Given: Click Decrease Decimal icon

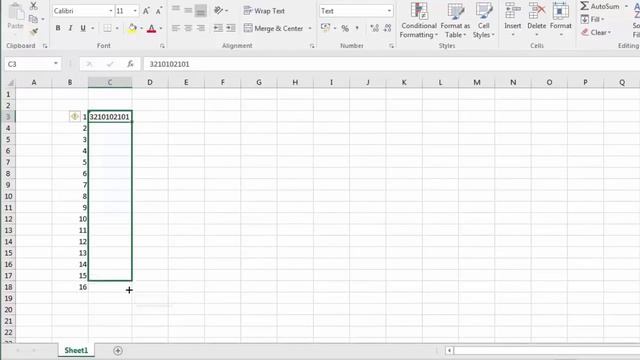Looking at the screenshot, I should click(x=387, y=28).
